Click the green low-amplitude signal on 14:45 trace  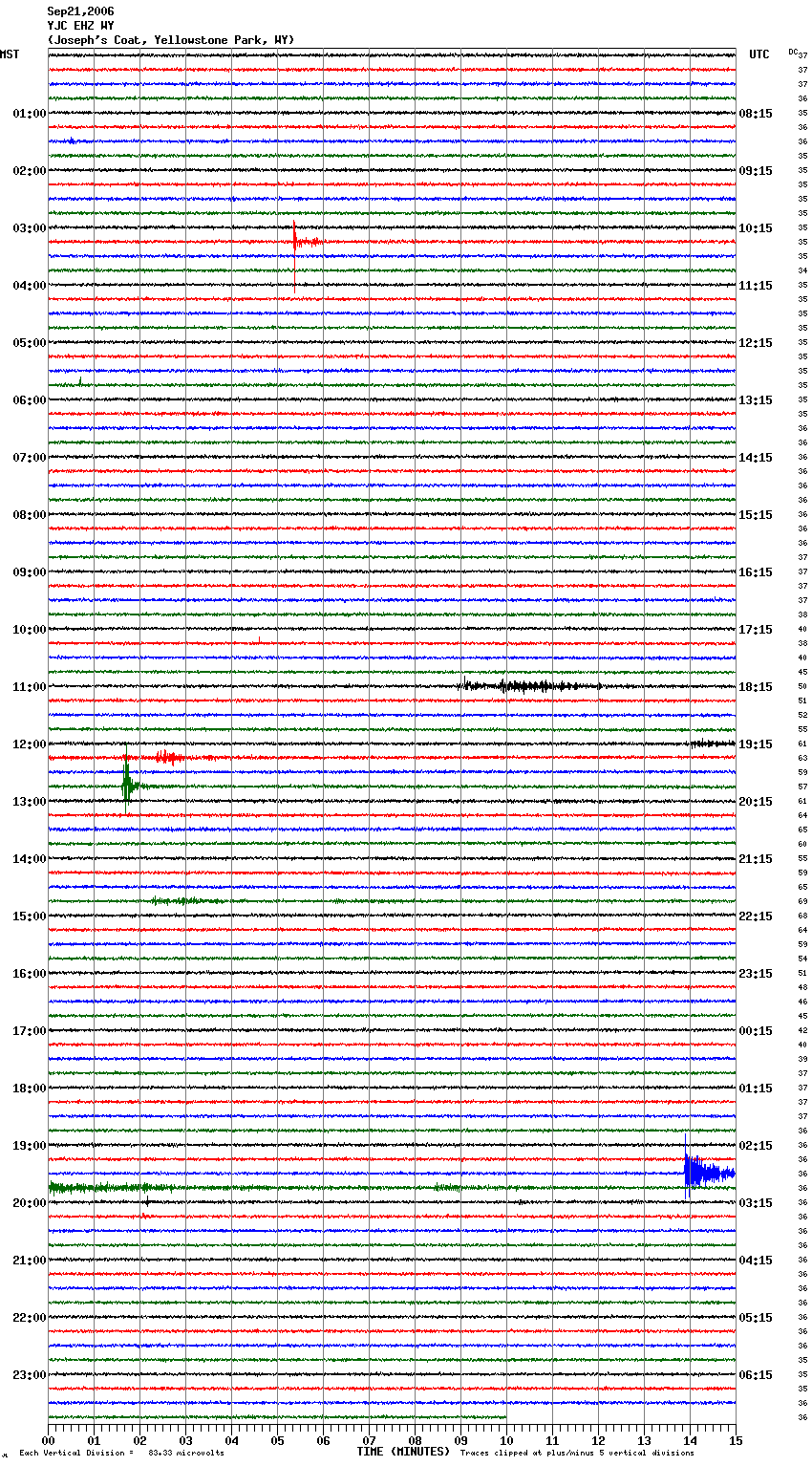point(186,900)
